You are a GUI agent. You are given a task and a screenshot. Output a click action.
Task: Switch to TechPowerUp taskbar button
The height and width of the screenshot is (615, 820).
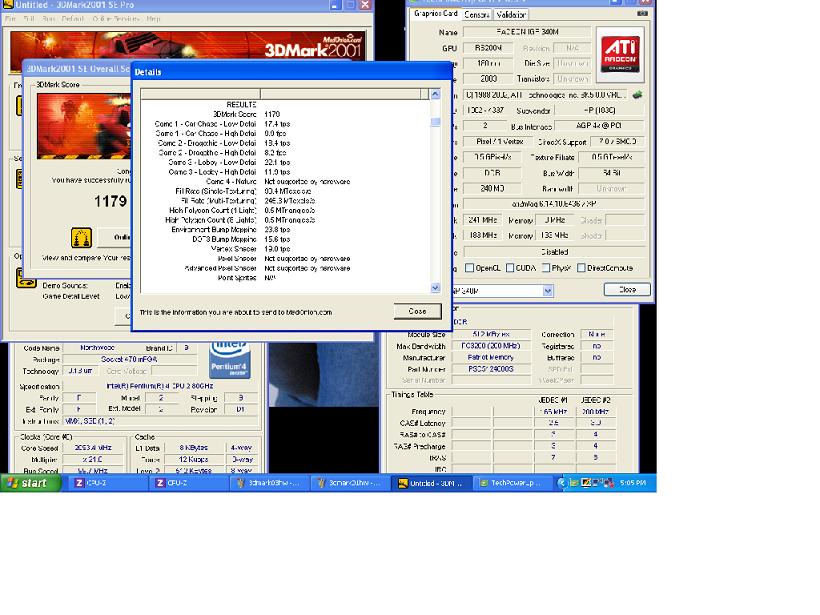[514, 483]
